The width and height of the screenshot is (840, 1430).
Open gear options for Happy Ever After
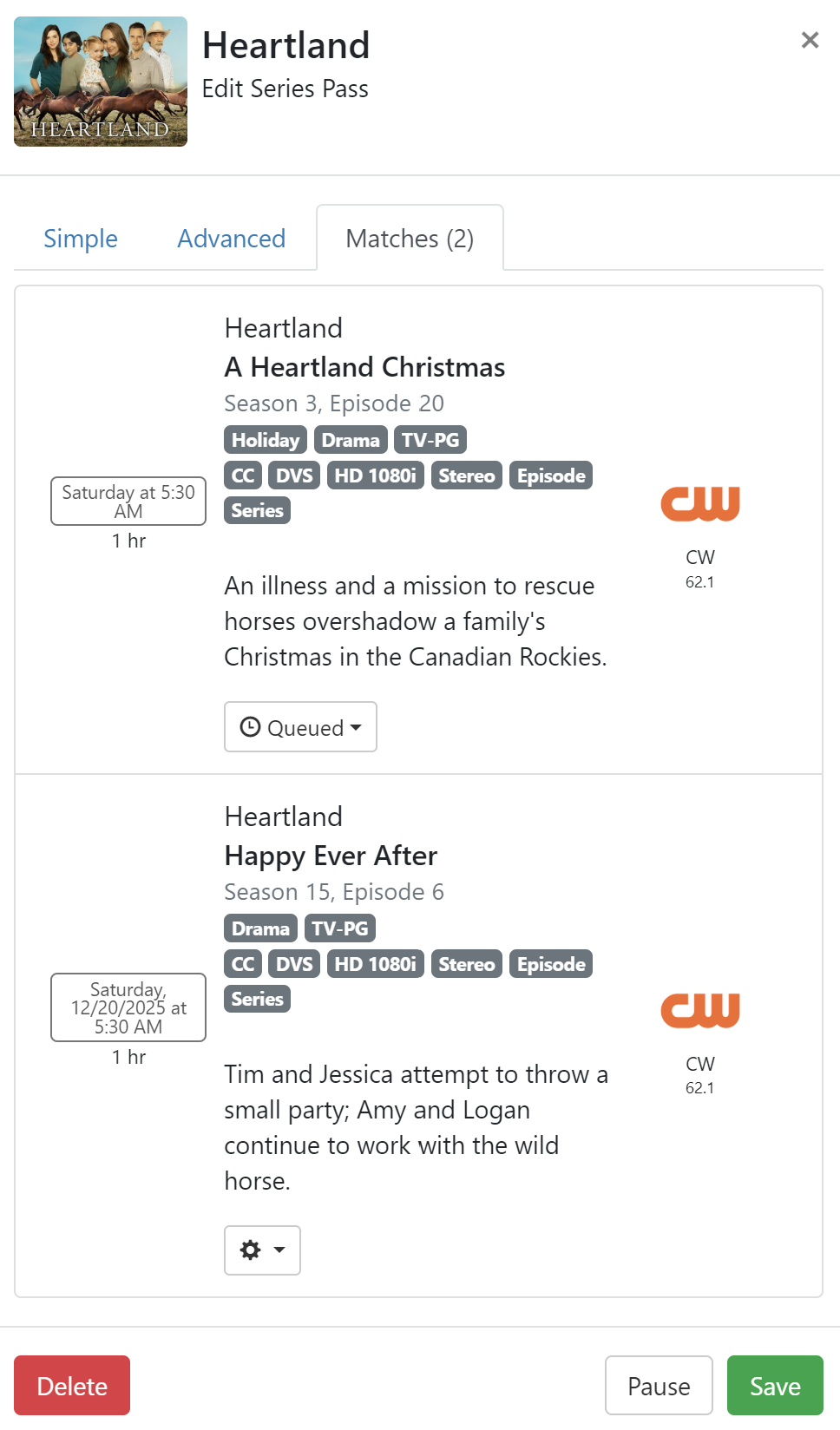[262, 1250]
